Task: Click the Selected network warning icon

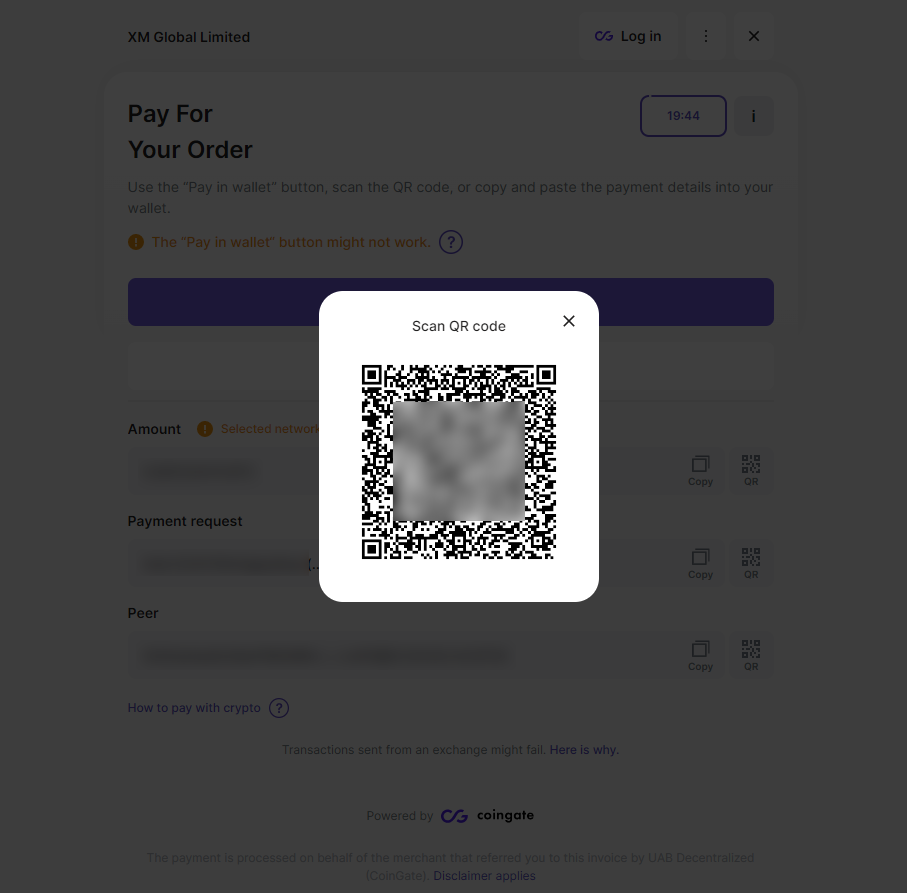Action: (x=205, y=429)
